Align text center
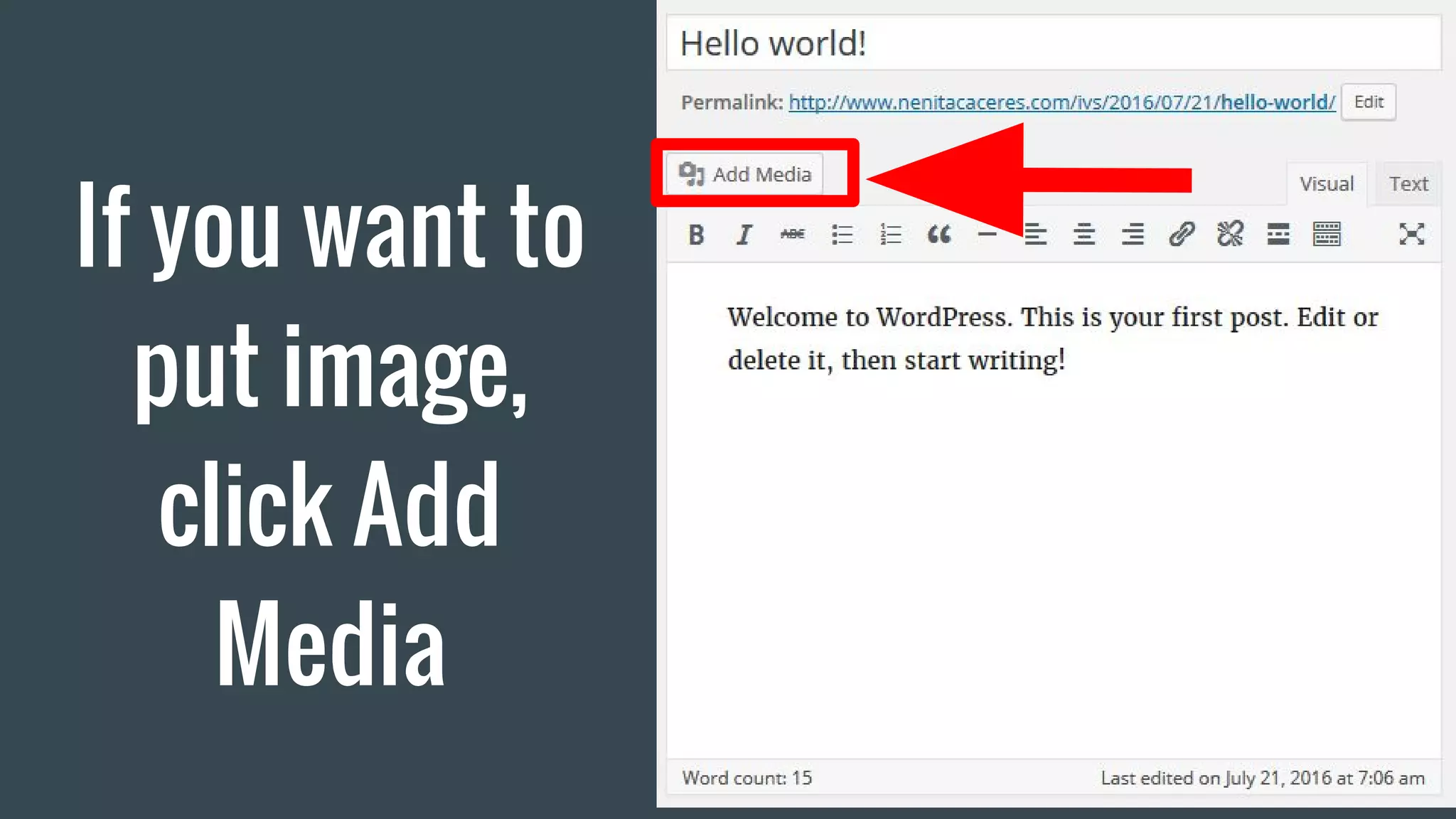1456x819 pixels. [x=1083, y=235]
